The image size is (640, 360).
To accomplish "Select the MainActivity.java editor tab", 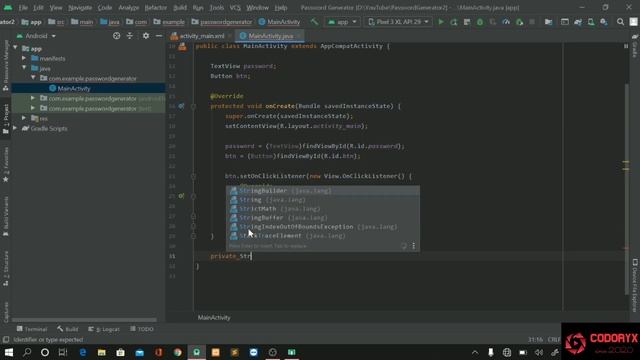I will [x=271, y=36].
